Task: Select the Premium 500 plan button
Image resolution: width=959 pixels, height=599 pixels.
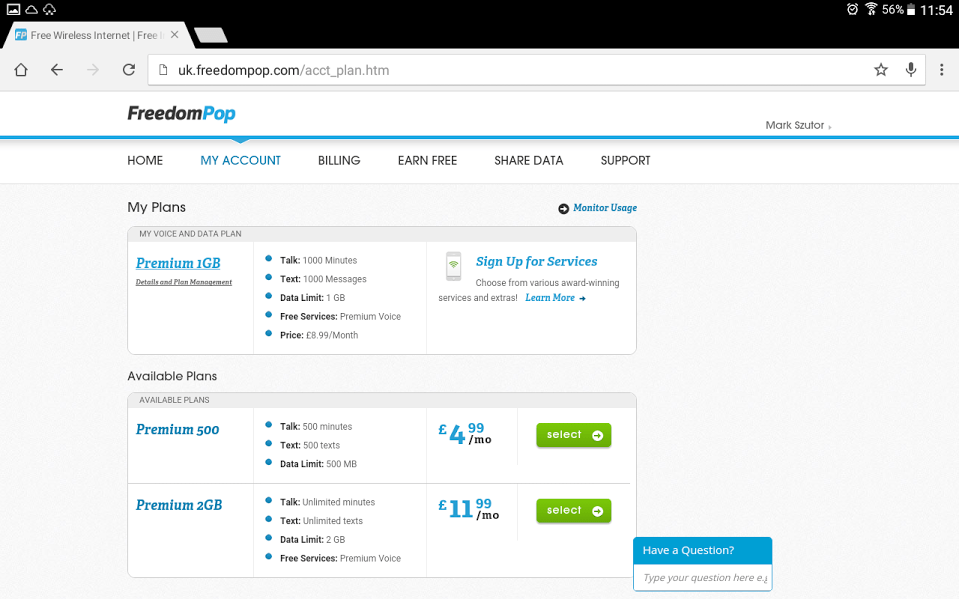Action: point(573,435)
